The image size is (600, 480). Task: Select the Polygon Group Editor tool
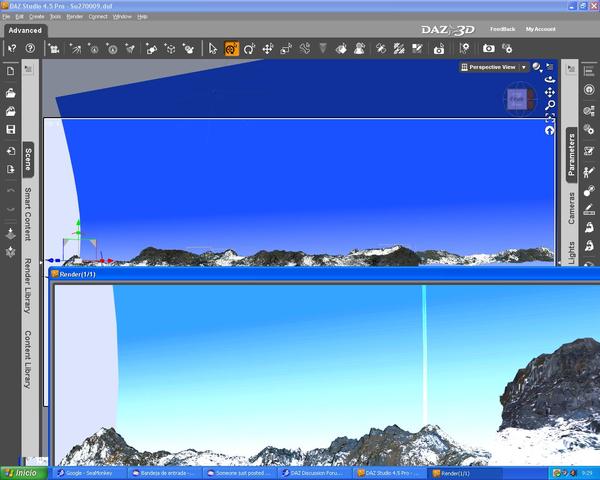click(399, 49)
